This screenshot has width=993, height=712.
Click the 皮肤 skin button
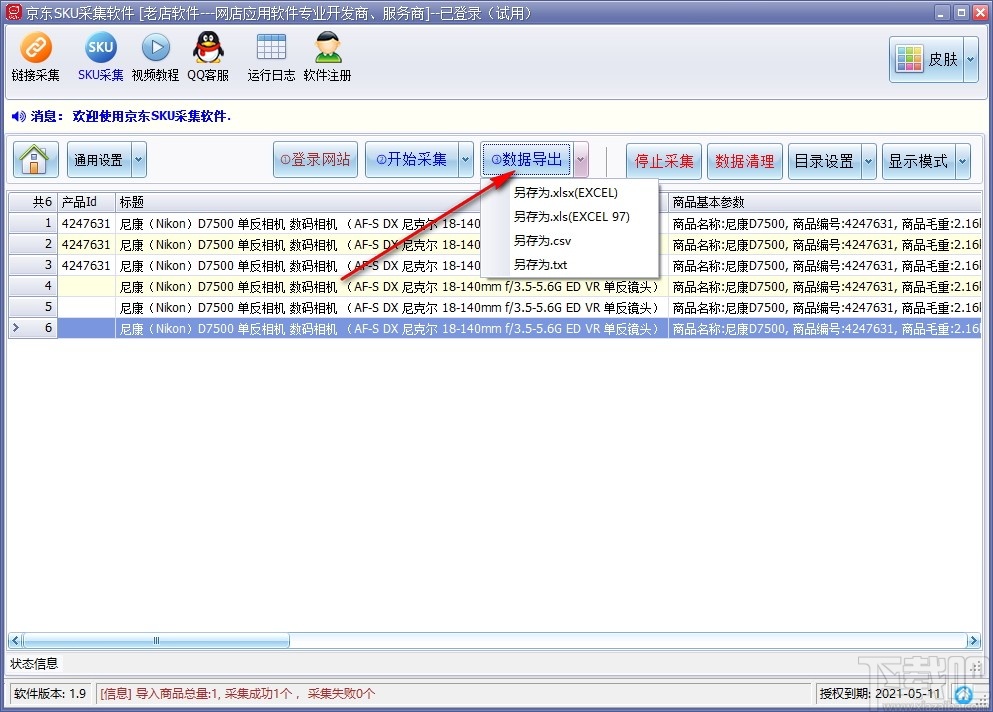[x=927, y=60]
